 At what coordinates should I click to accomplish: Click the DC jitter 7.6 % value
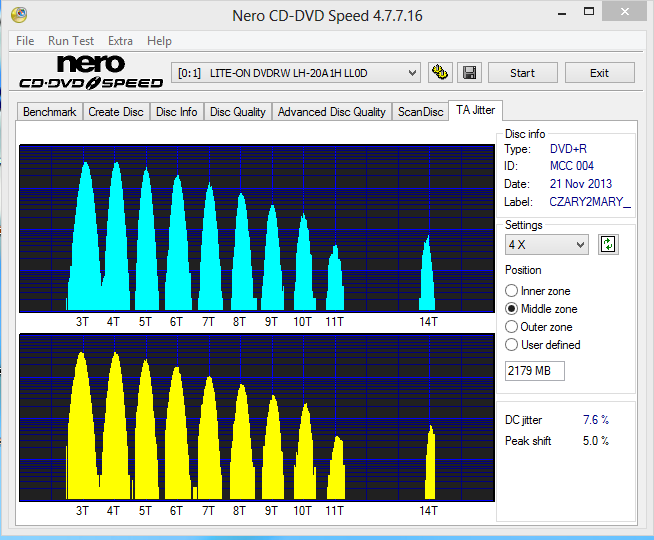(596, 420)
